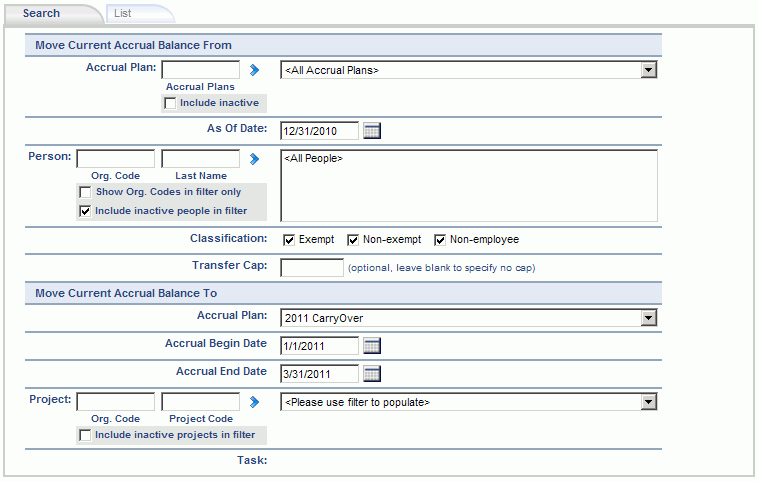Expand the Project 'Please use filter' dropdown
This screenshot has height=481, width=759.
click(468, 402)
